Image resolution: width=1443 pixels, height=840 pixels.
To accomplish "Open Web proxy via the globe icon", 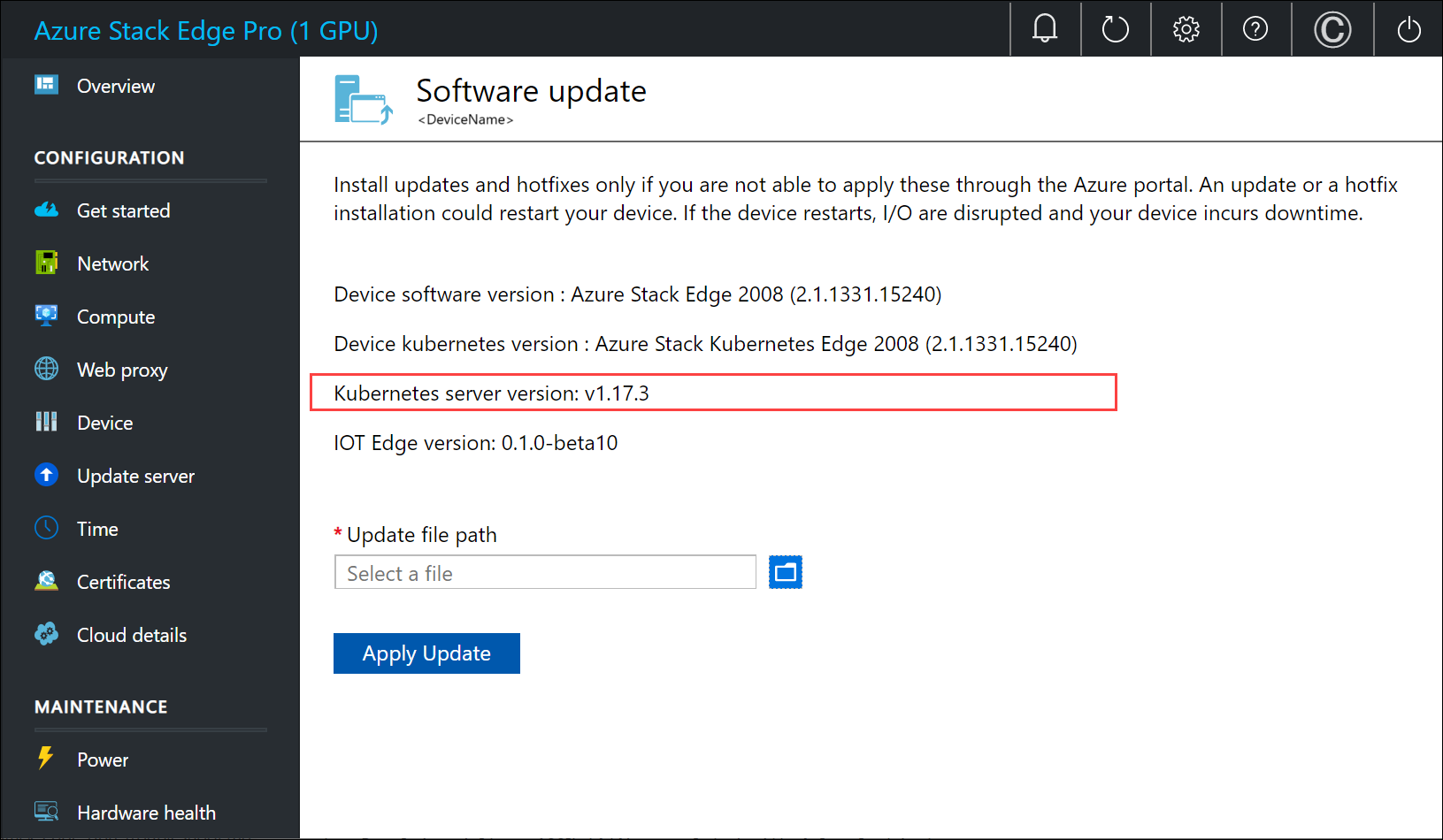I will click(46, 370).
